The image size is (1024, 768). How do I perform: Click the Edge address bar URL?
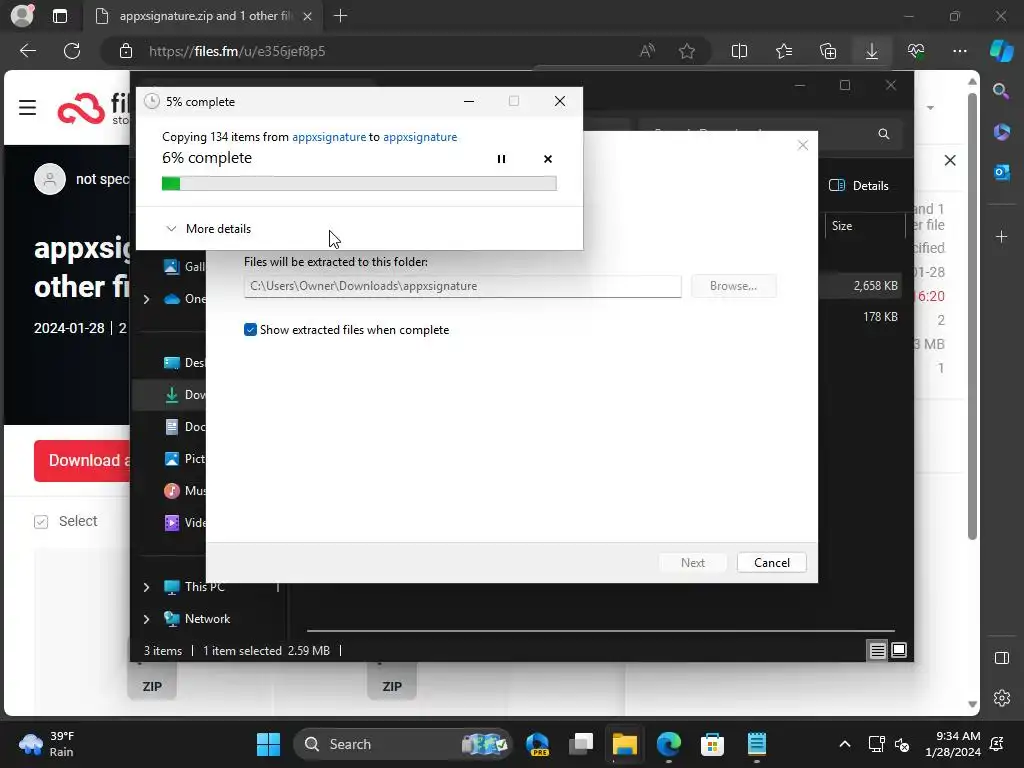pyautogui.click(x=237, y=51)
